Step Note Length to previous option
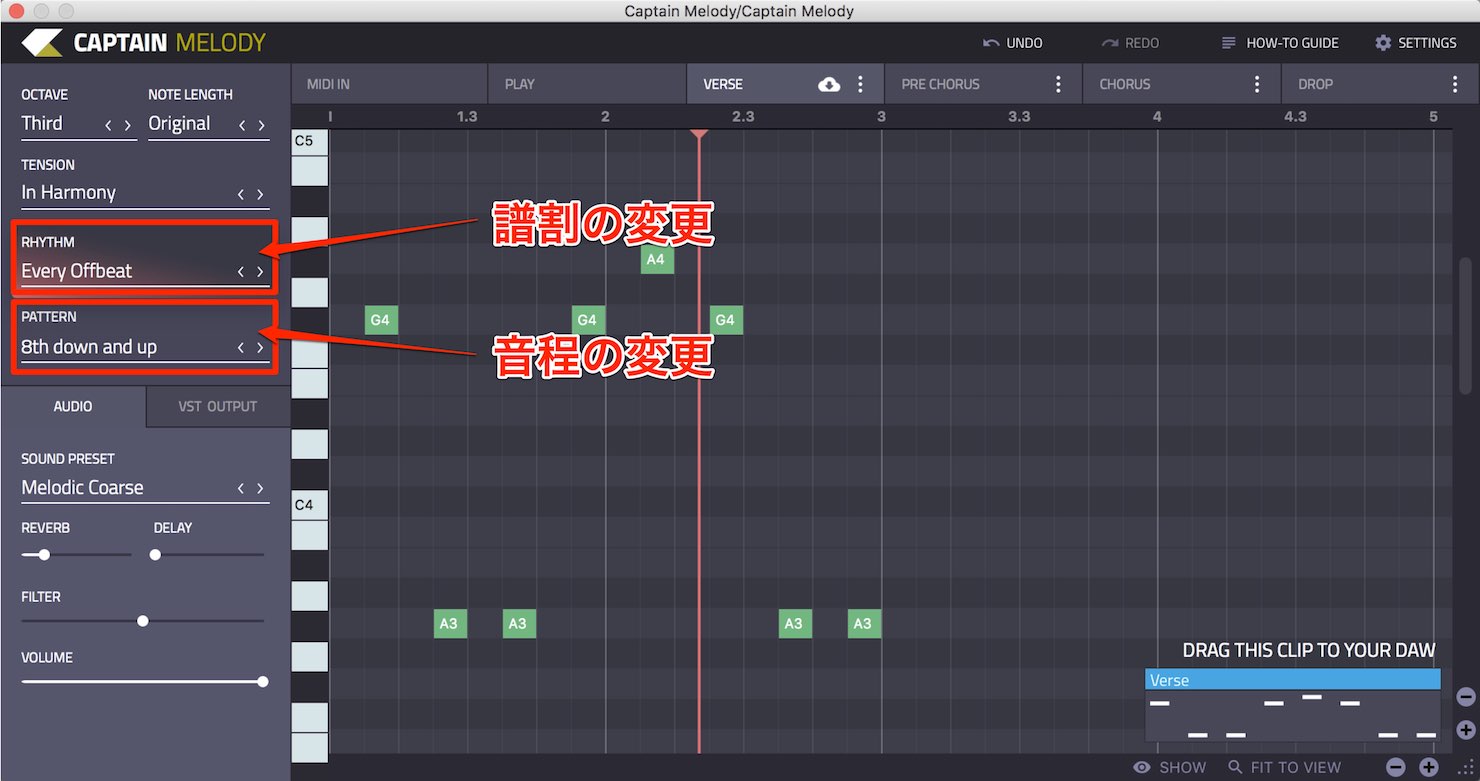Viewport: 1480px width, 781px height. point(242,126)
